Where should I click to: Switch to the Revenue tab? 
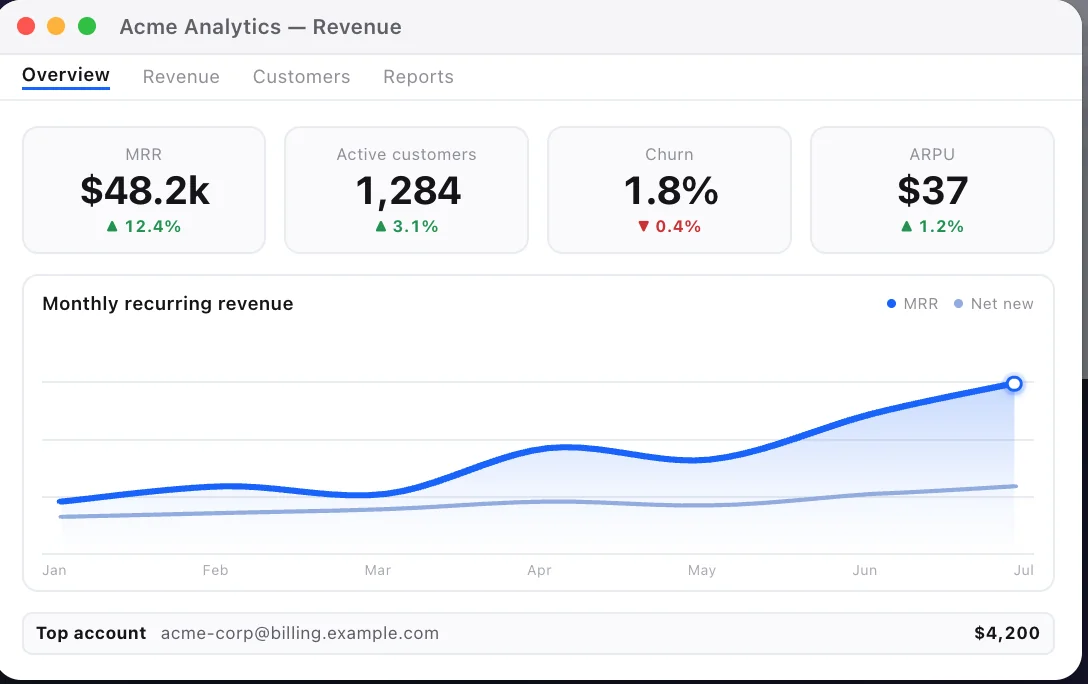click(x=181, y=76)
